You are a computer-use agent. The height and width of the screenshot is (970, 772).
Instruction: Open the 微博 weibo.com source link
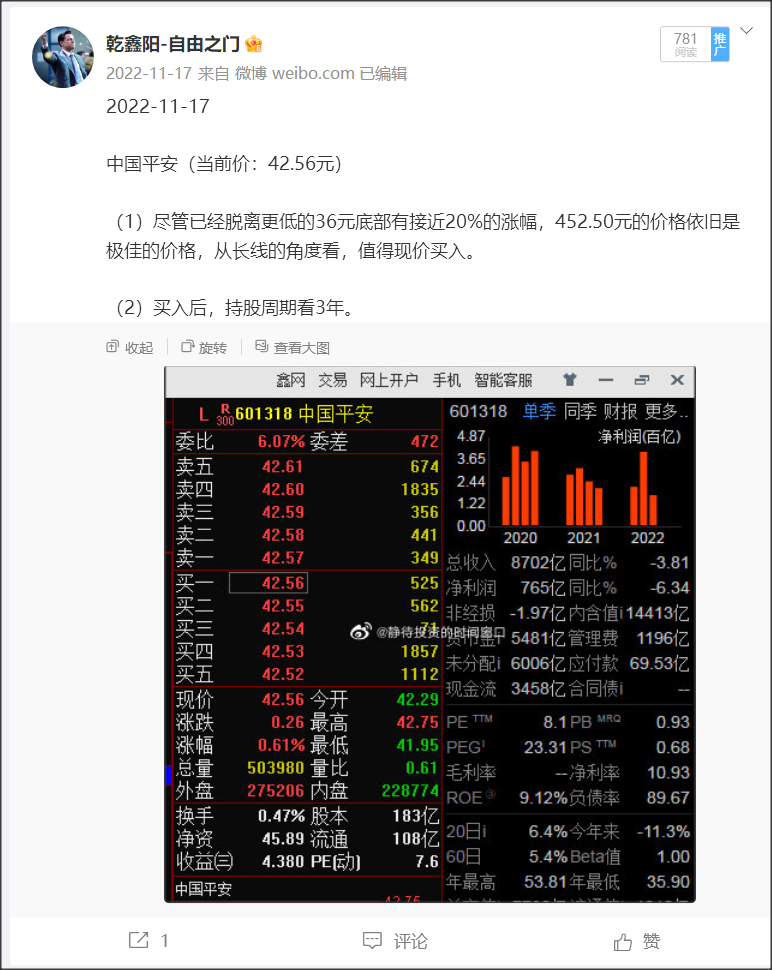[x=294, y=74]
